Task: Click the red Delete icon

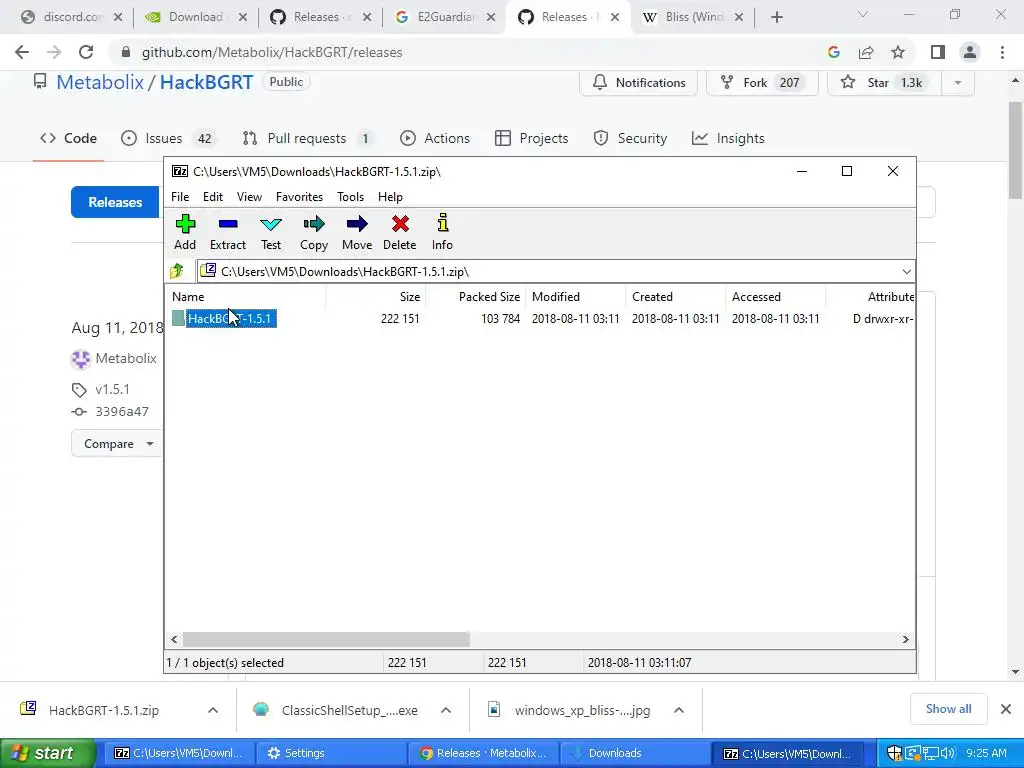Action: point(400,232)
